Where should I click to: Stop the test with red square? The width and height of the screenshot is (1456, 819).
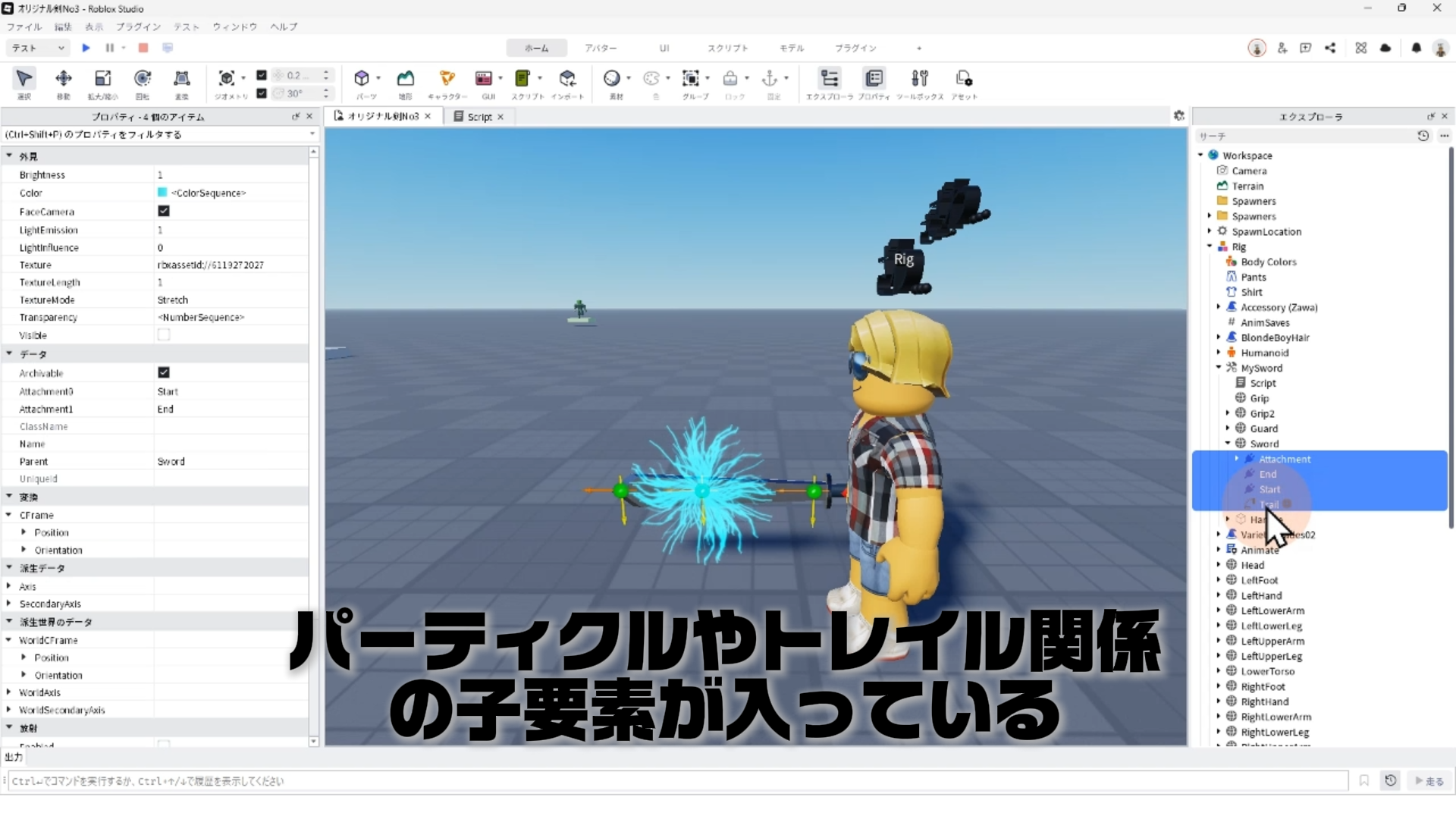[143, 48]
